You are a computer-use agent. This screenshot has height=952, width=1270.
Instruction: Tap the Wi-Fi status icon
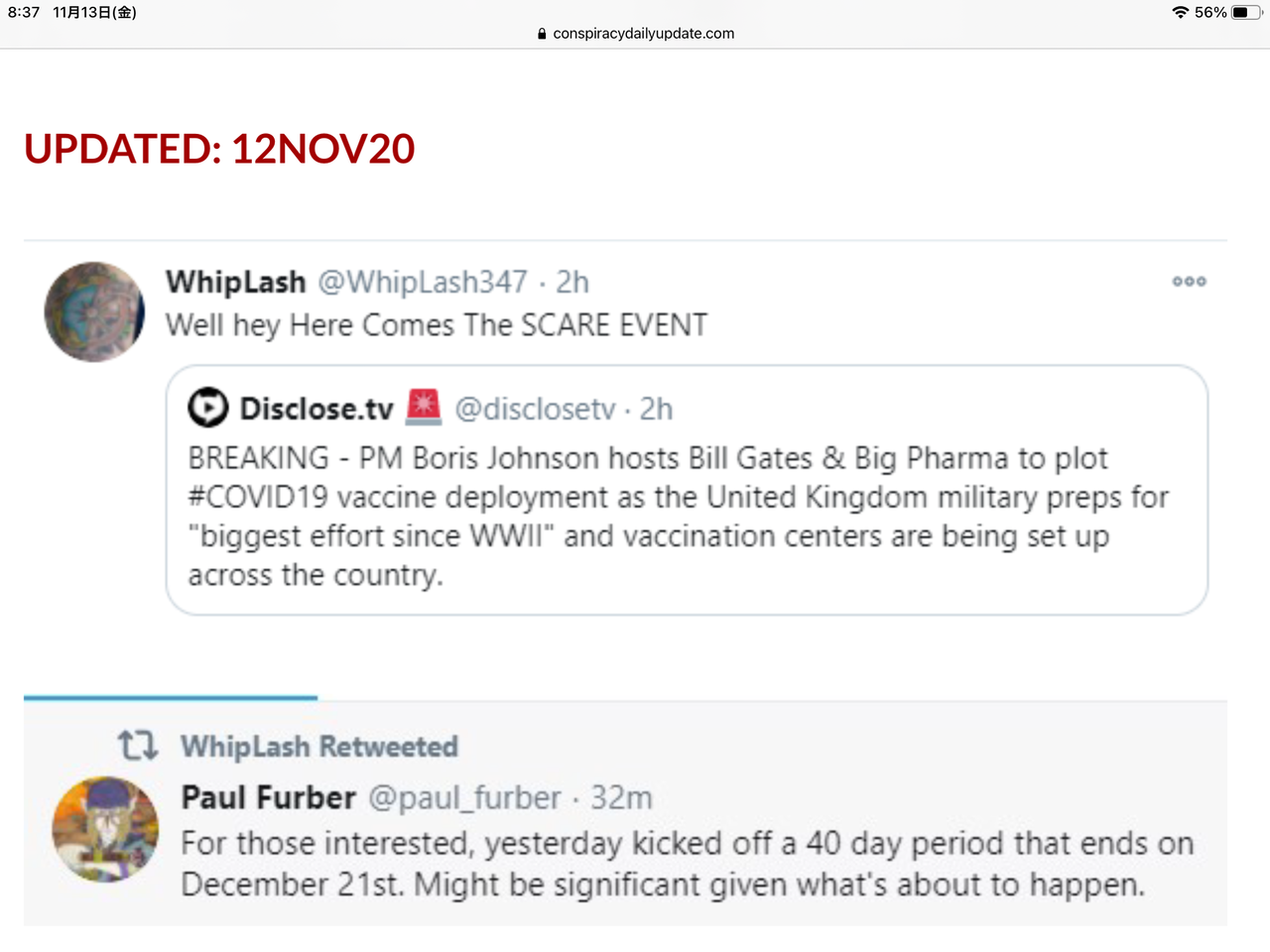(x=1180, y=13)
